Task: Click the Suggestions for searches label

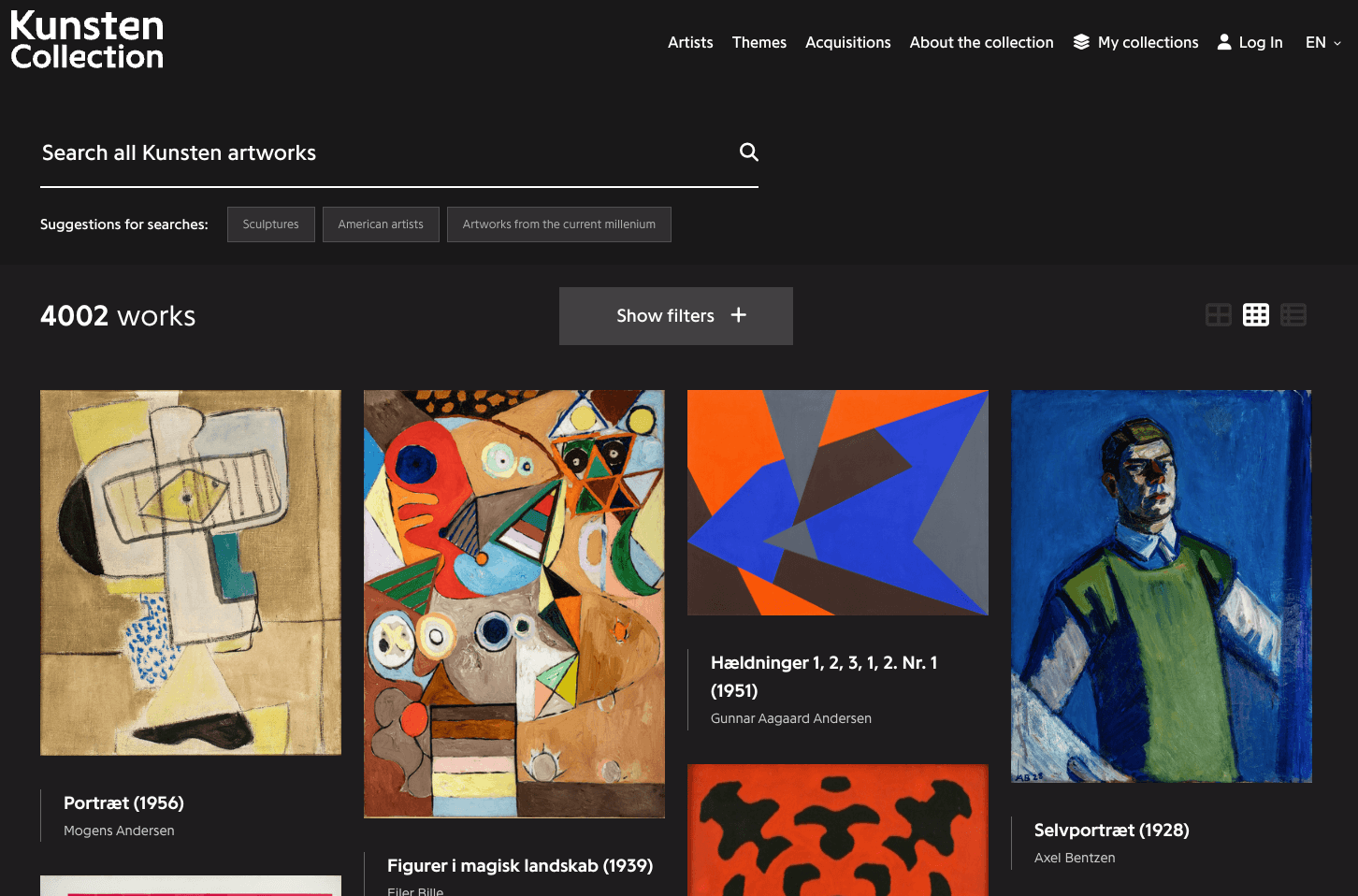Action: coord(124,224)
